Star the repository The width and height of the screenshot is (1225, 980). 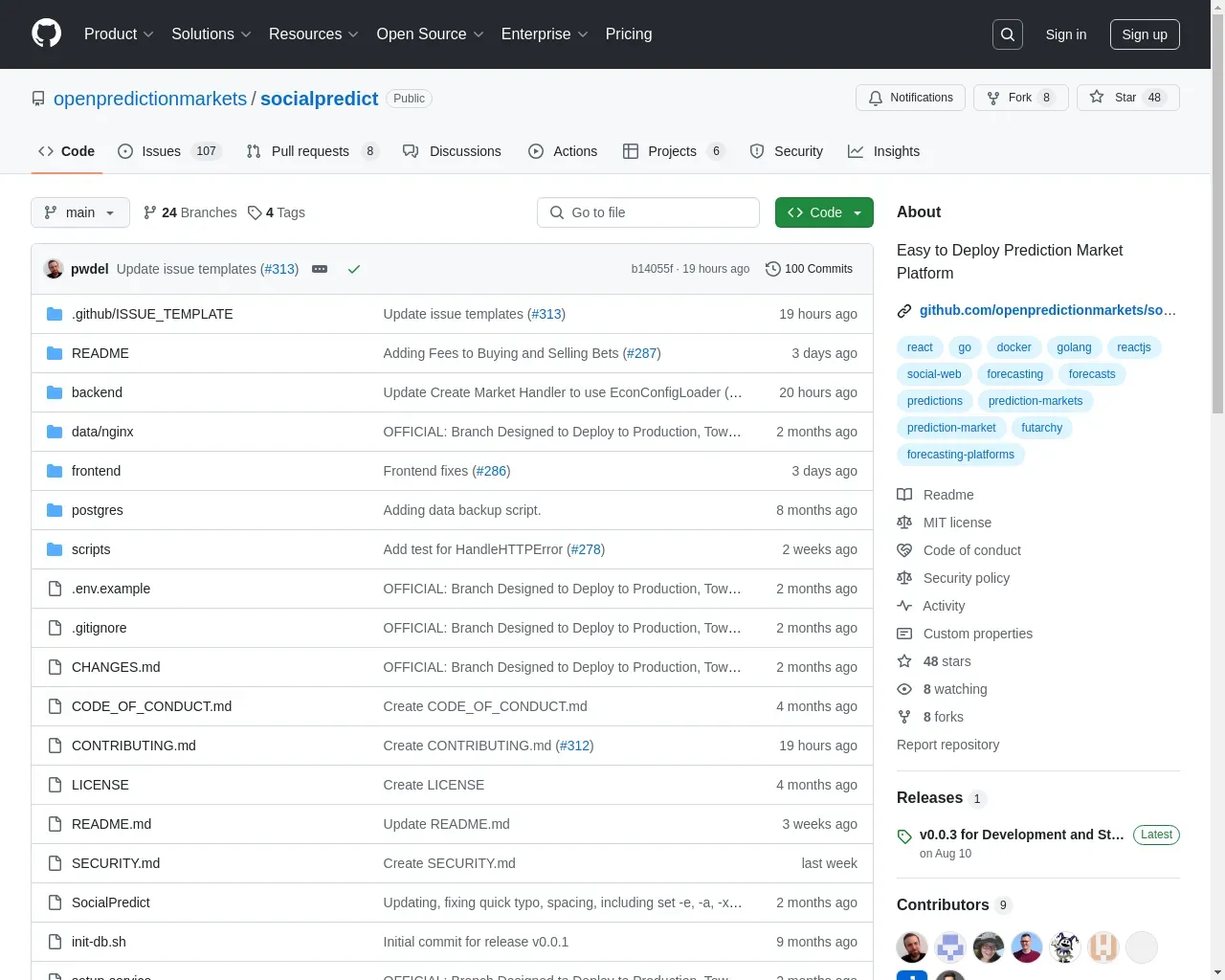1127,98
